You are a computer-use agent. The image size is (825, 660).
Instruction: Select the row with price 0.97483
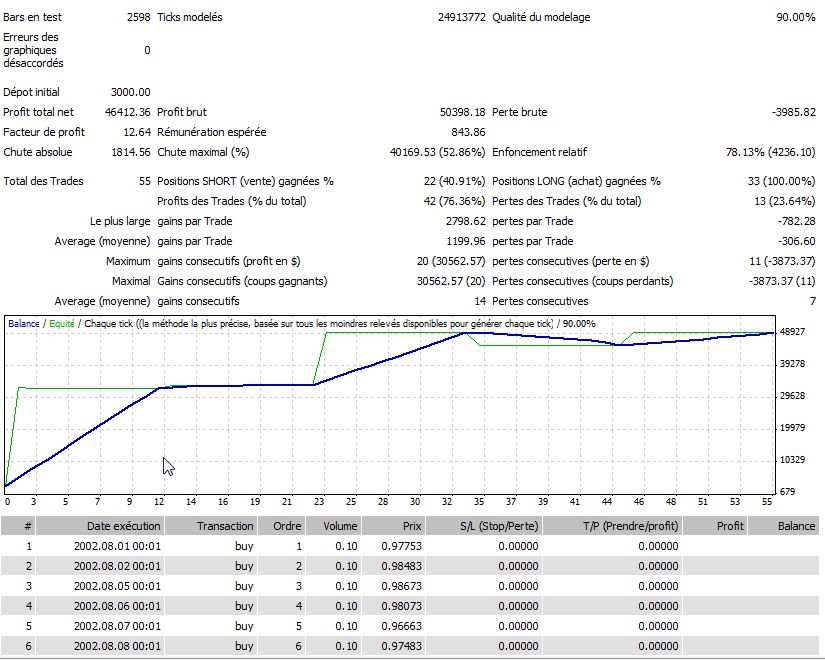[x=400, y=646]
